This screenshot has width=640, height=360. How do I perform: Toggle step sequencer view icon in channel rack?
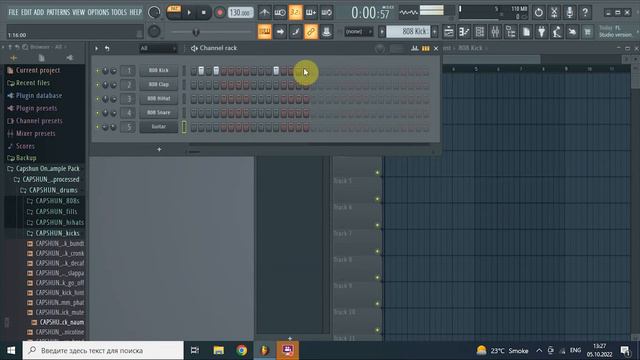425,48
